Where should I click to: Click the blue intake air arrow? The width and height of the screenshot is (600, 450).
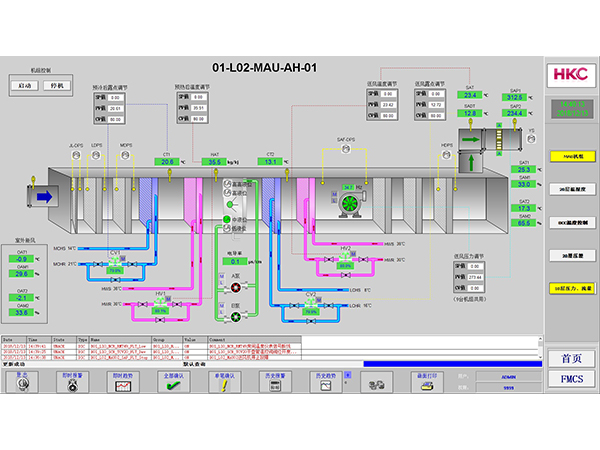point(44,197)
